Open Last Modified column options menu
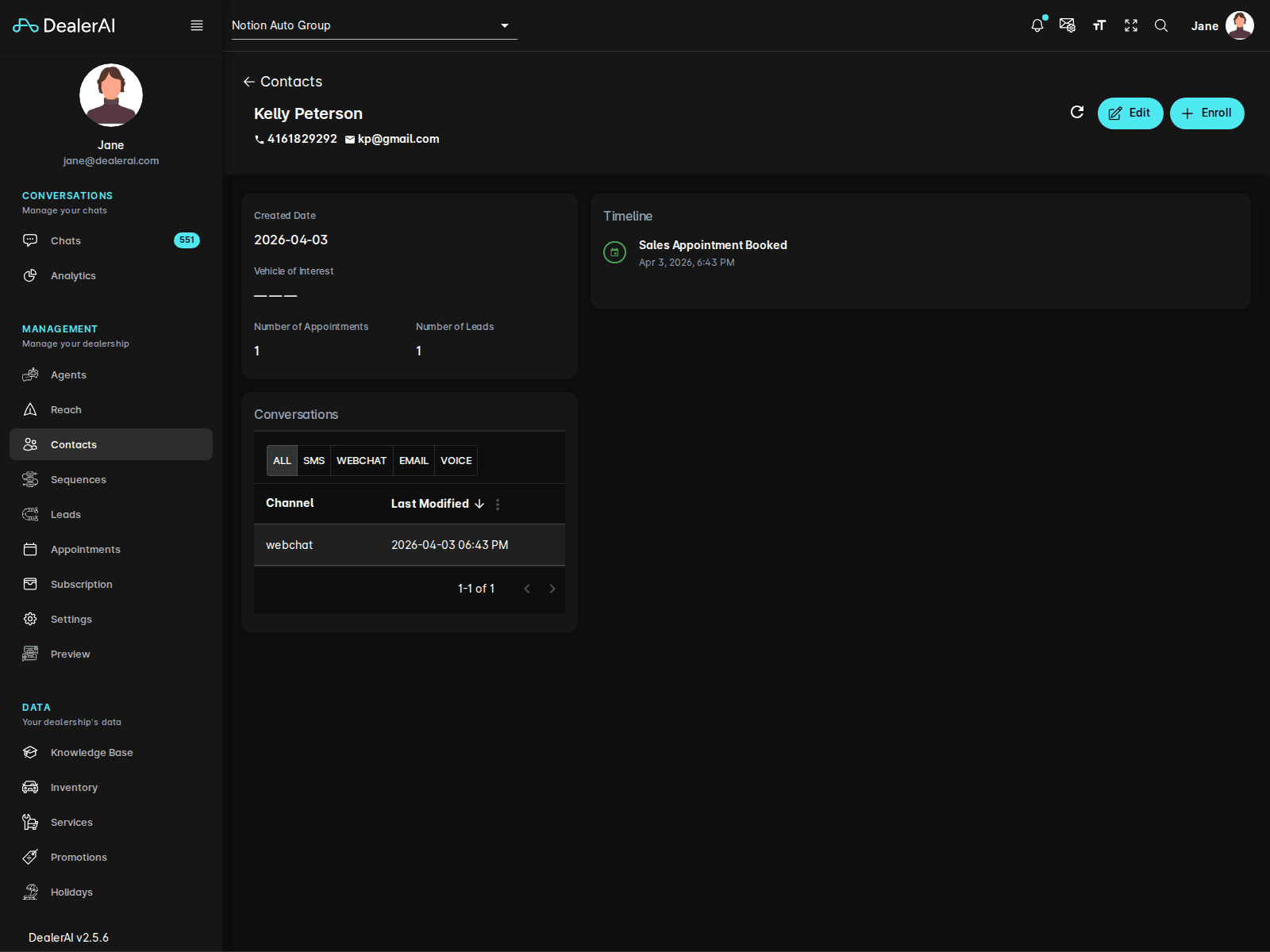Viewport: 1270px width, 952px height. pos(498,505)
